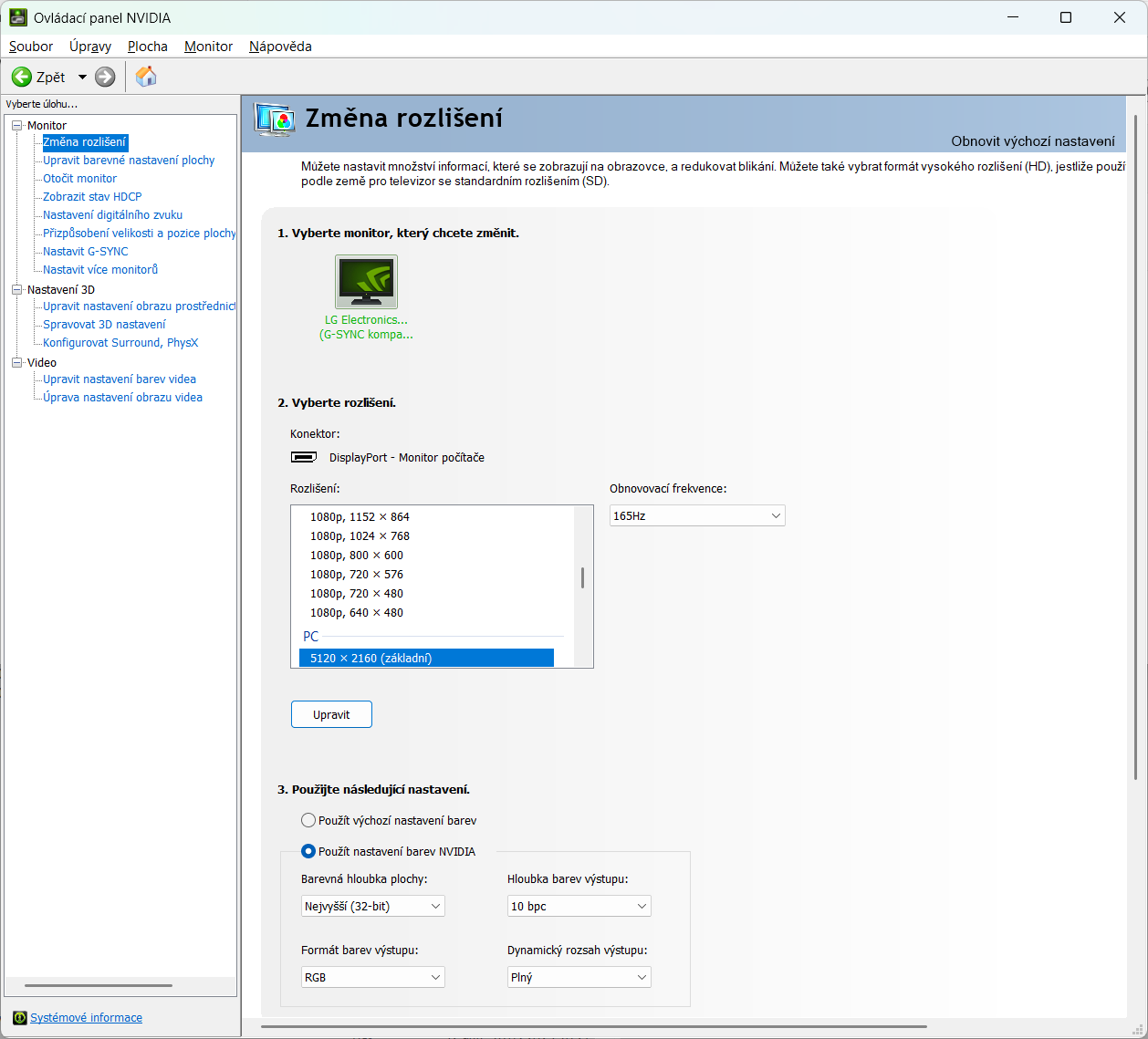Click the Upravit button
This screenshot has height=1039, width=1148.
331,714
